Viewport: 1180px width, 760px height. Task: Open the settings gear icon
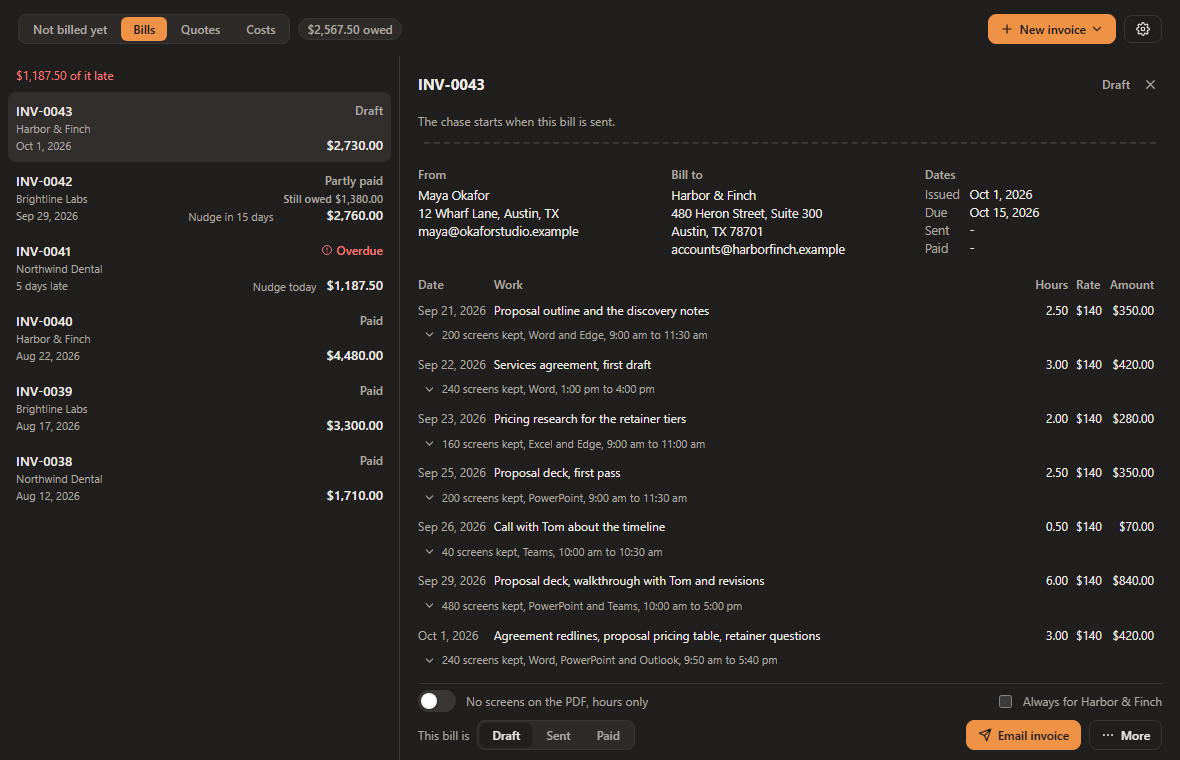pyautogui.click(x=1142, y=29)
